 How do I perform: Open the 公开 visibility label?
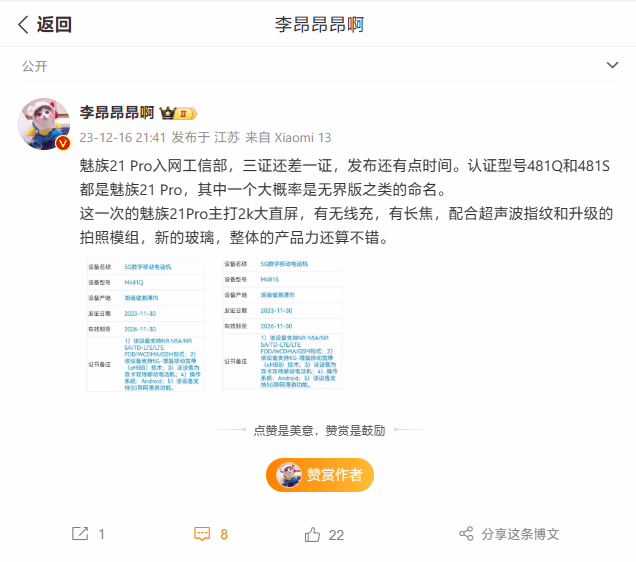point(34,66)
